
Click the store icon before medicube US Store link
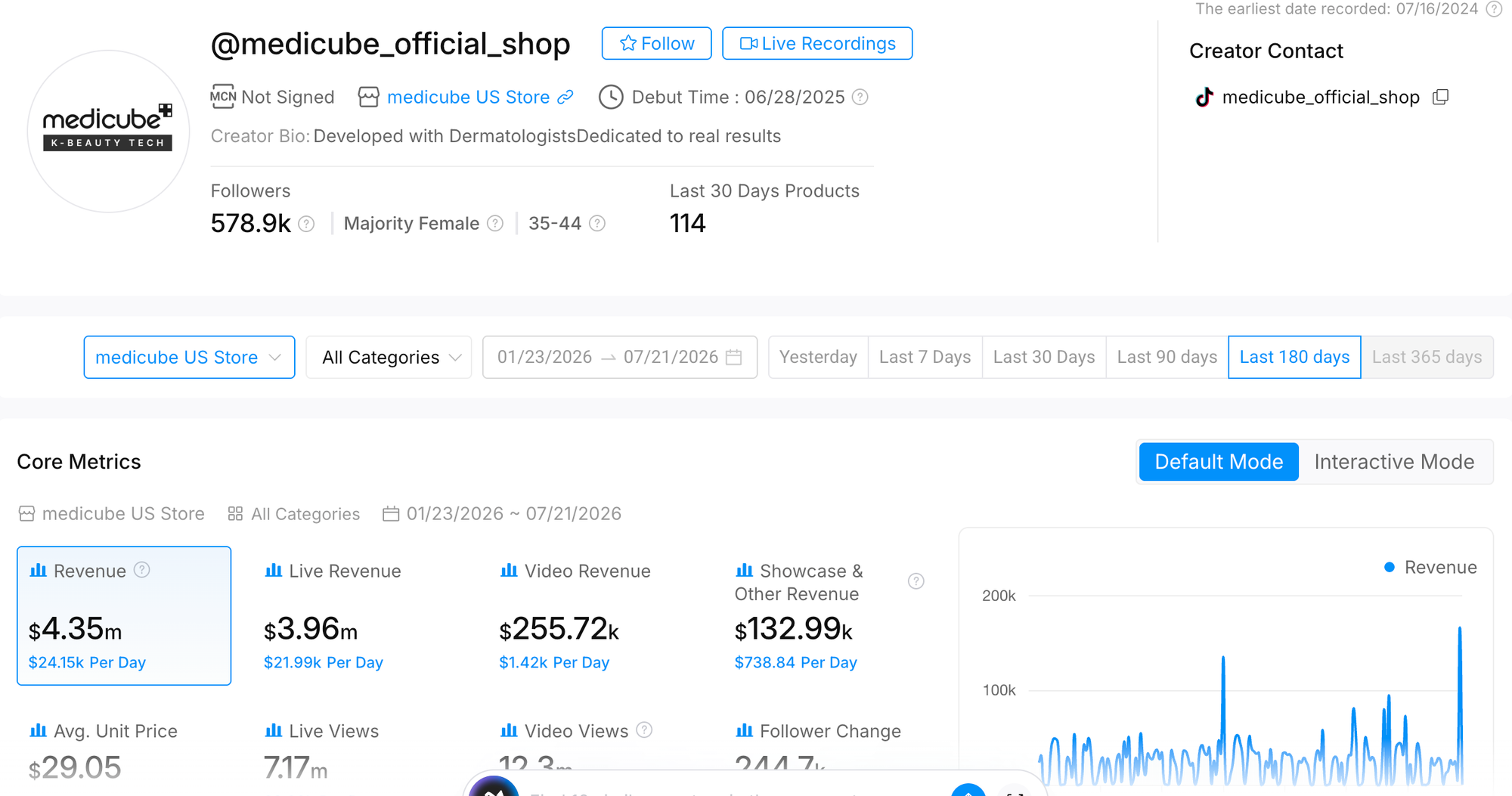(x=368, y=98)
